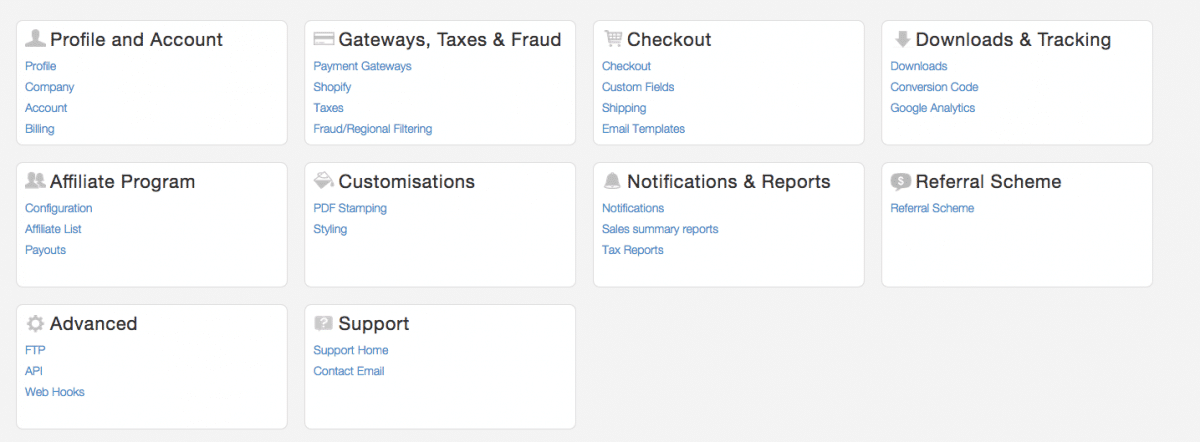Open Sales summary reports link
This screenshot has width=1200, height=442.
(660, 229)
